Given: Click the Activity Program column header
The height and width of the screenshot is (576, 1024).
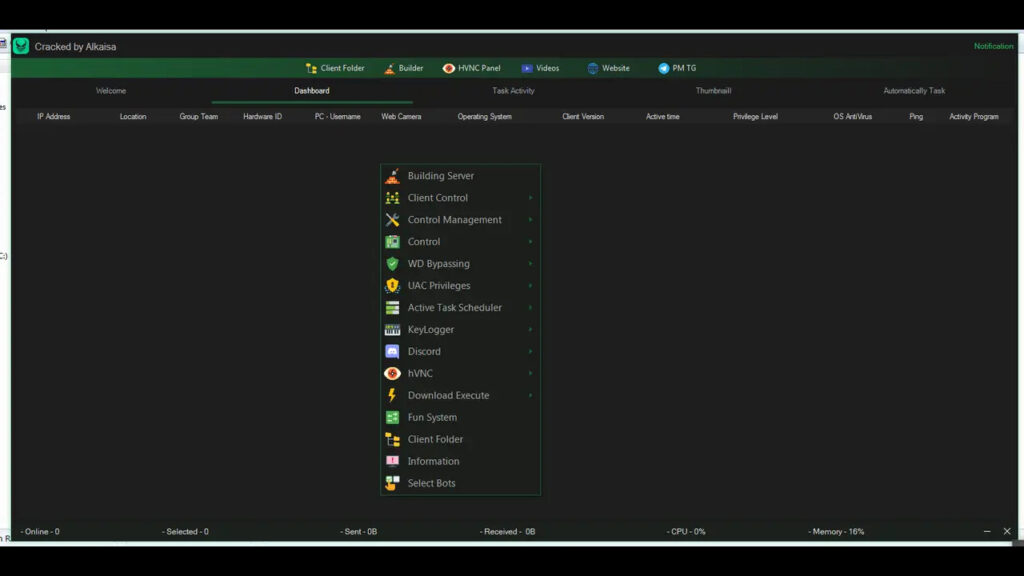Looking at the screenshot, I should click(x=974, y=116).
